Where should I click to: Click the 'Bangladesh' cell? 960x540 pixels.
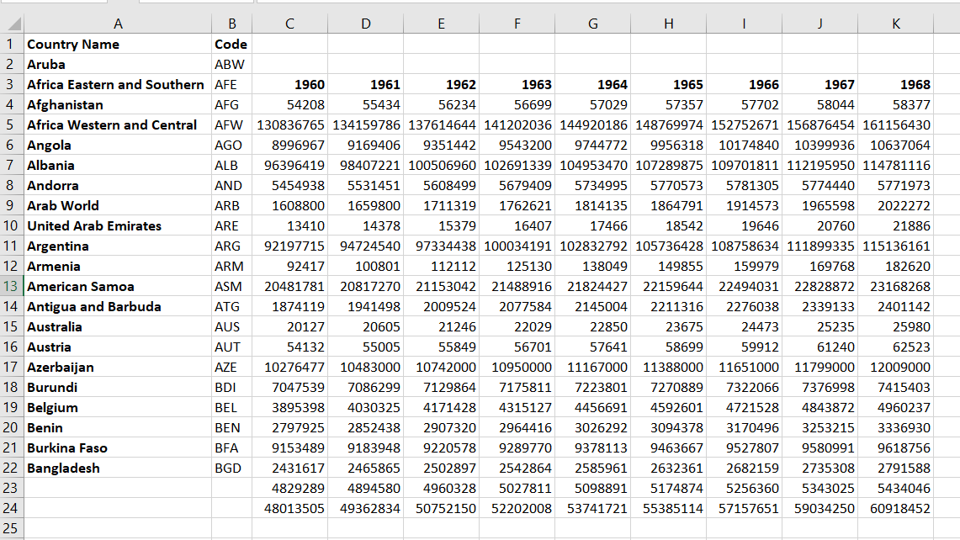(118, 468)
